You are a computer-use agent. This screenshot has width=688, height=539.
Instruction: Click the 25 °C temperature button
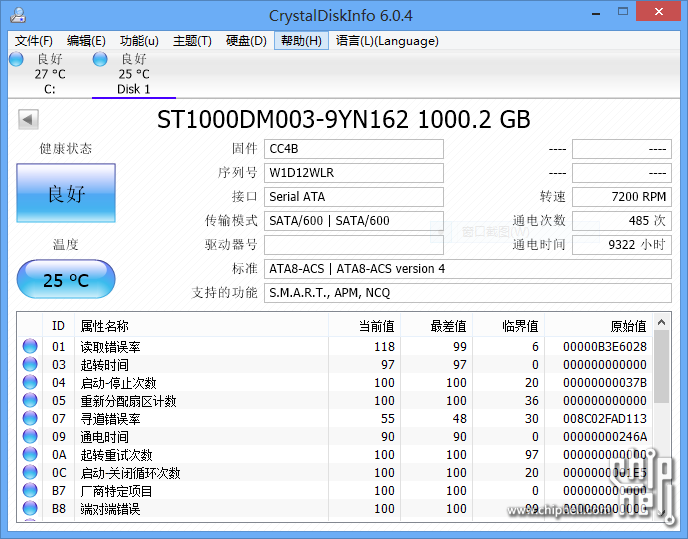tap(66, 280)
